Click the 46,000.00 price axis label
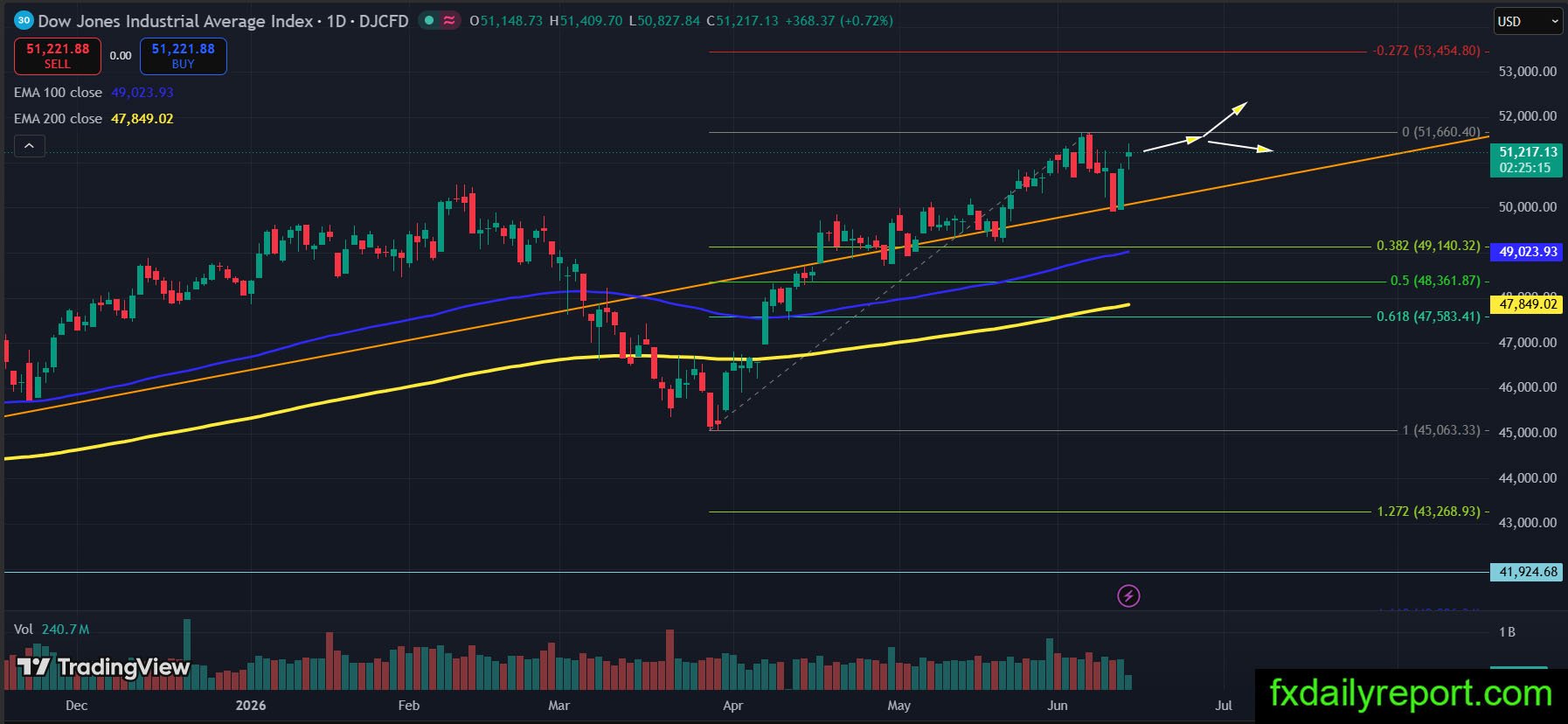This screenshot has width=1568, height=724. (1528, 387)
